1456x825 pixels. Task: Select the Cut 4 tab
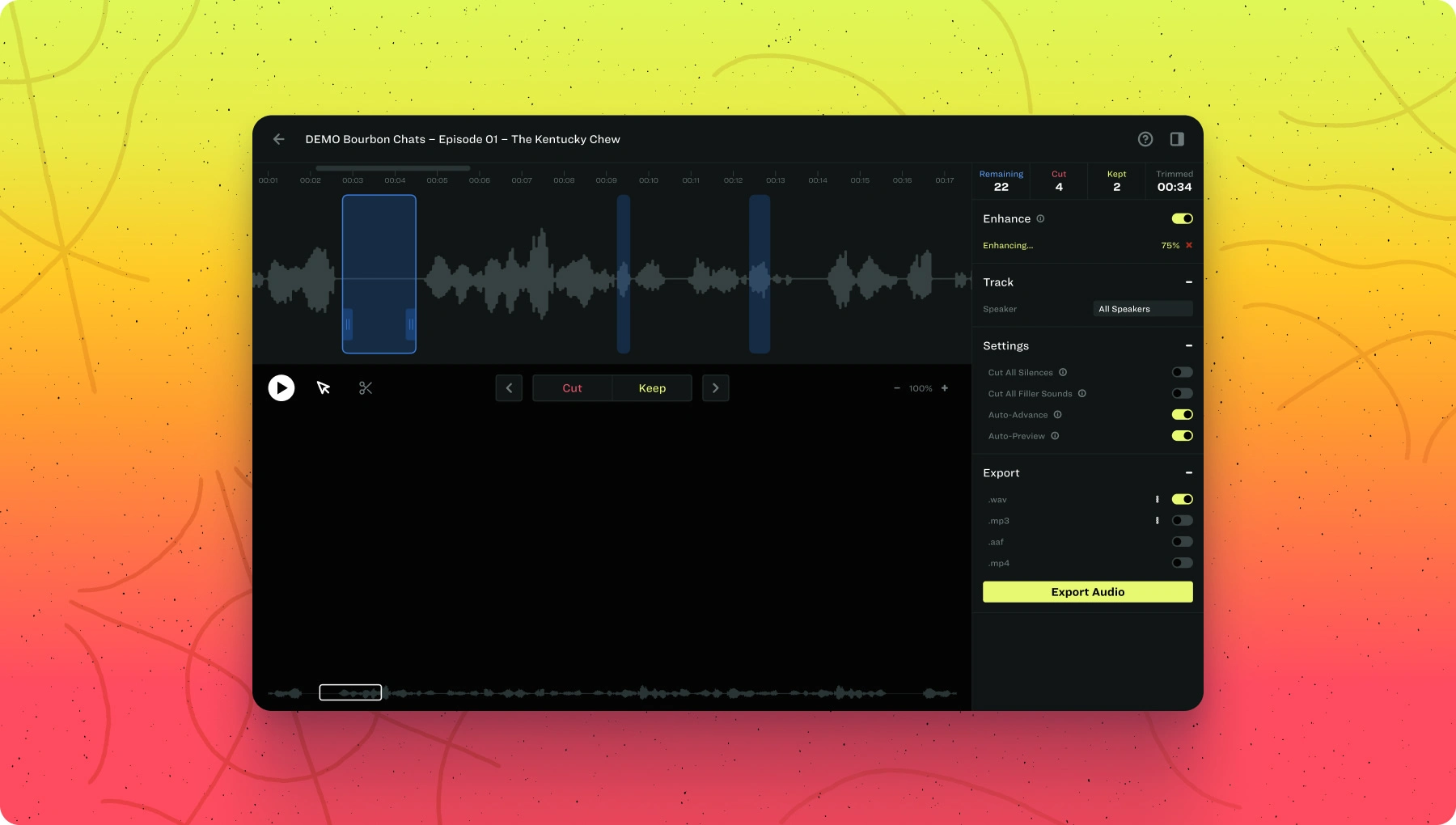point(1059,181)
